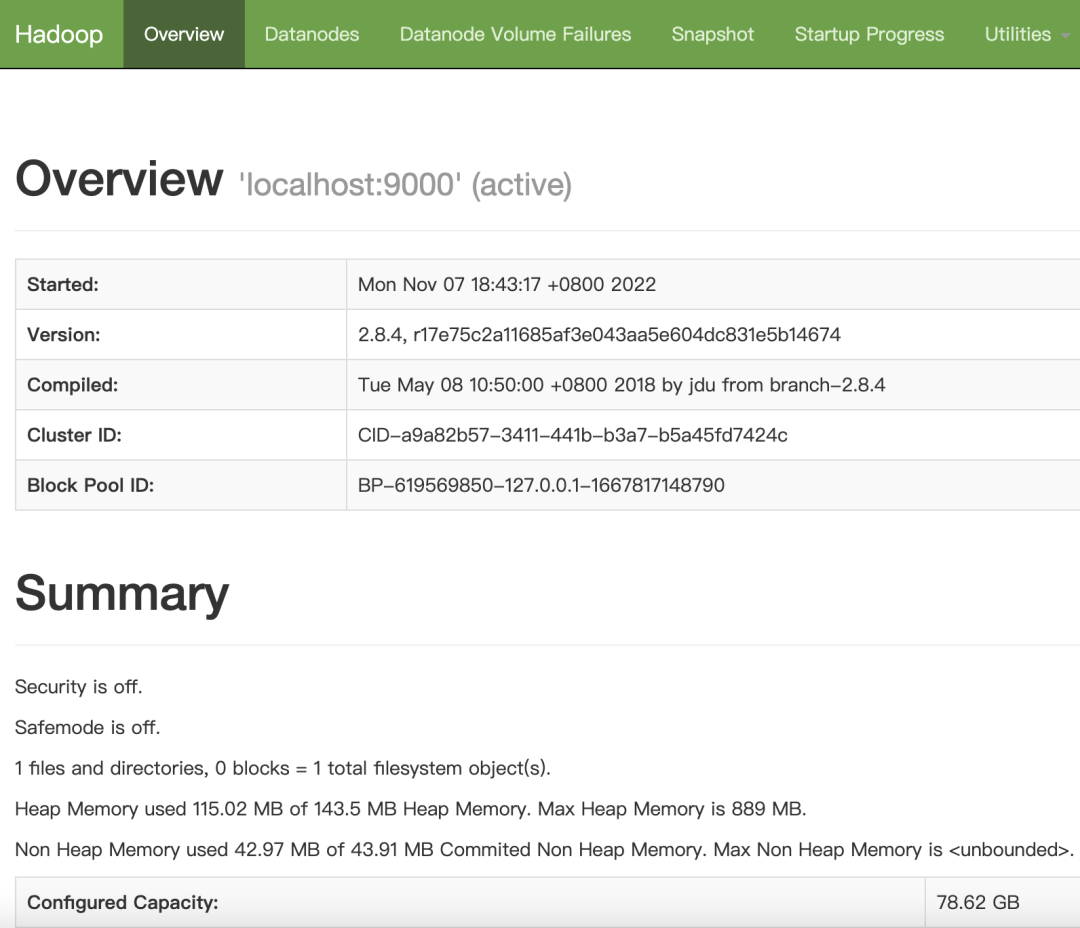1080x928 pixels.
Task: Click the 'Version:' row label
Action: click(63, 335)
